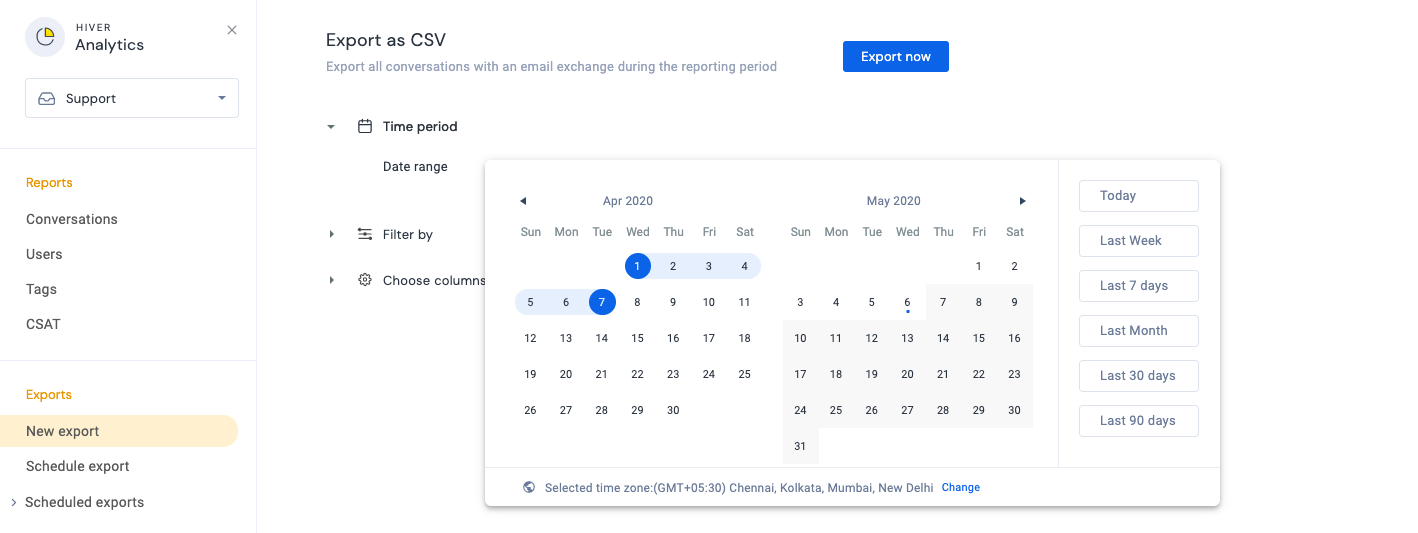Click the Hiver Analytics pie chart logo
Screen dimensions: 1418x533
(x=45, y=37)
